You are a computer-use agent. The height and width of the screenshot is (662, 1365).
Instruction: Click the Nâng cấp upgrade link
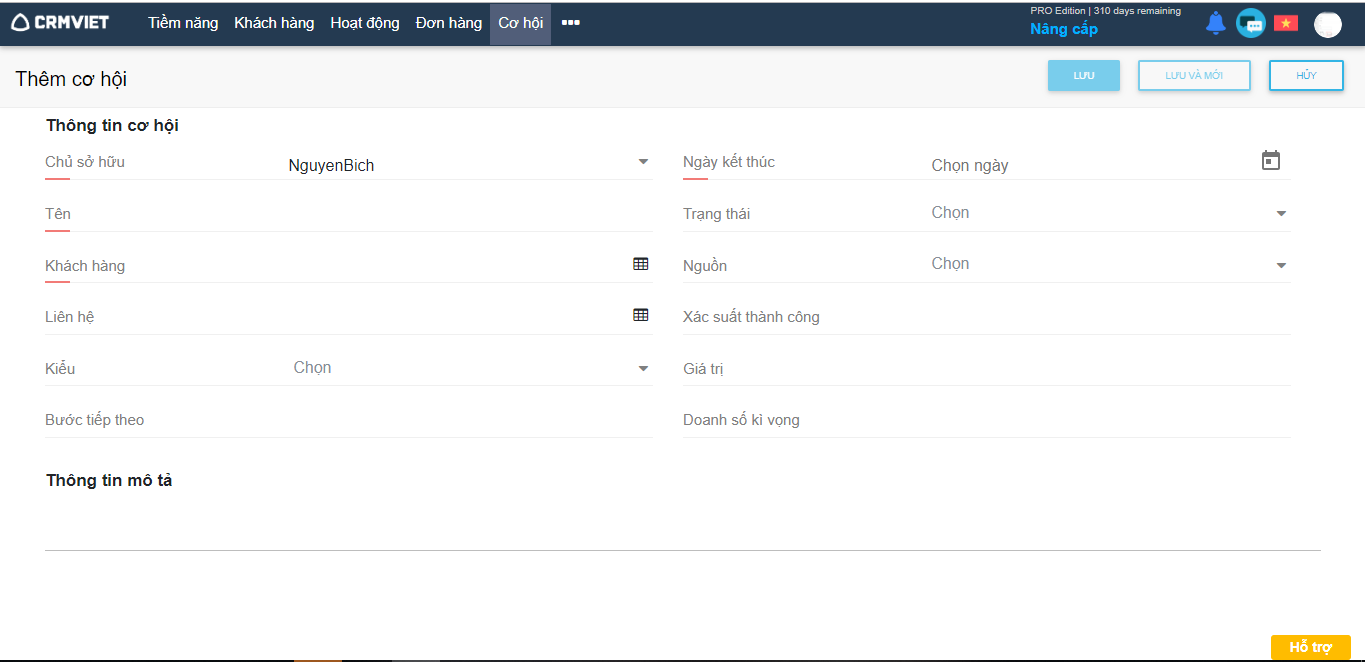tap(1064, 29)
